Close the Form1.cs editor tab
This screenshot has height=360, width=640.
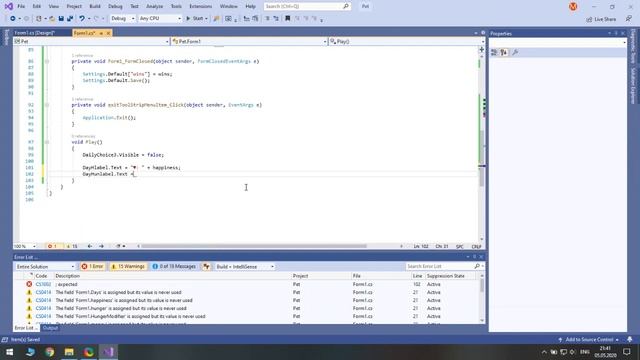click(108, 33)
